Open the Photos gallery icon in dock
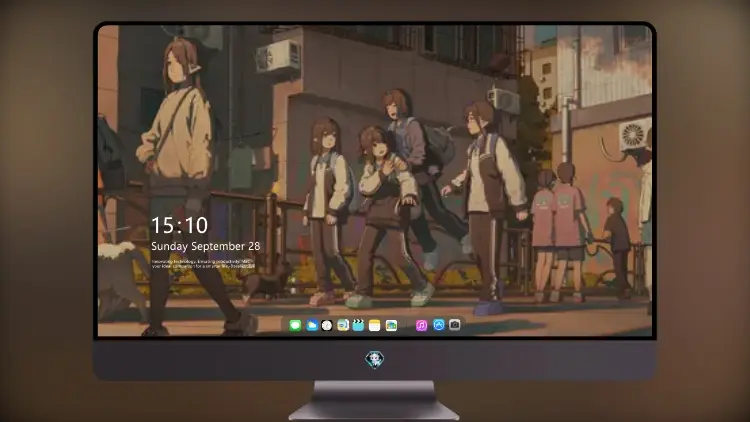 [x=391, y=325]
